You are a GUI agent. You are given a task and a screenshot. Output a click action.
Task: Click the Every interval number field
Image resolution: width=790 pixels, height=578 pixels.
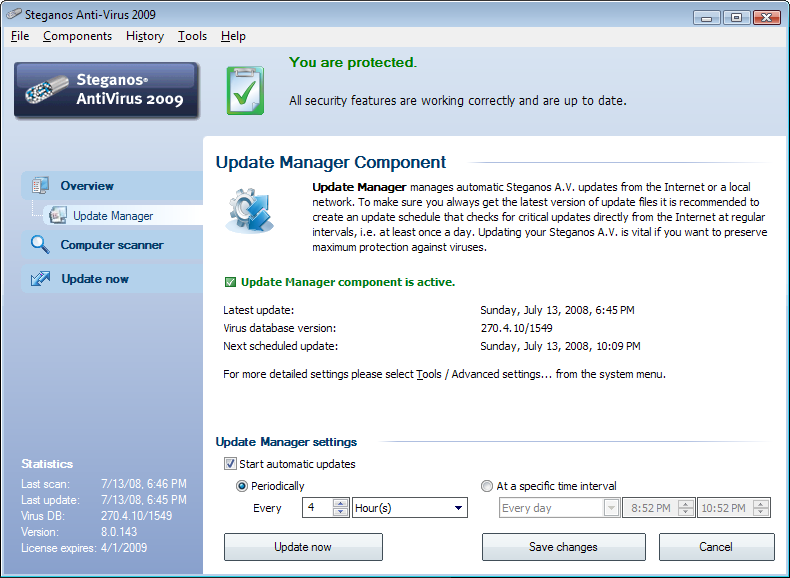click(x=318, y=507)
